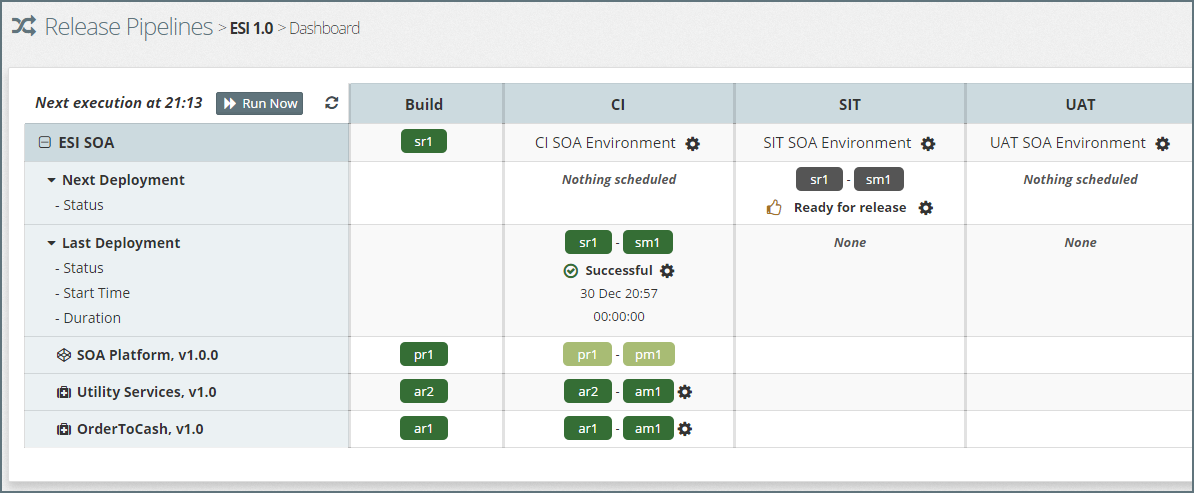This screenshot has height=493, width=1194.
Task: Click the Run Now button
Action: pos(259,103)
